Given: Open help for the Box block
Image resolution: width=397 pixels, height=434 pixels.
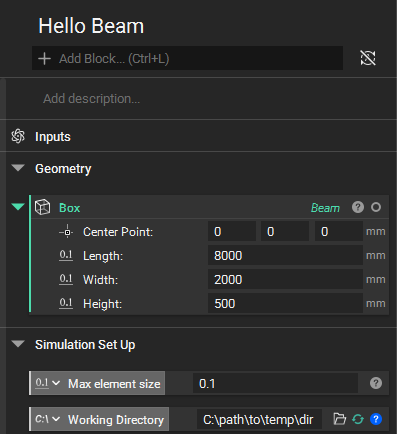Looking at the screenshot, I should [x=358, y=207].
